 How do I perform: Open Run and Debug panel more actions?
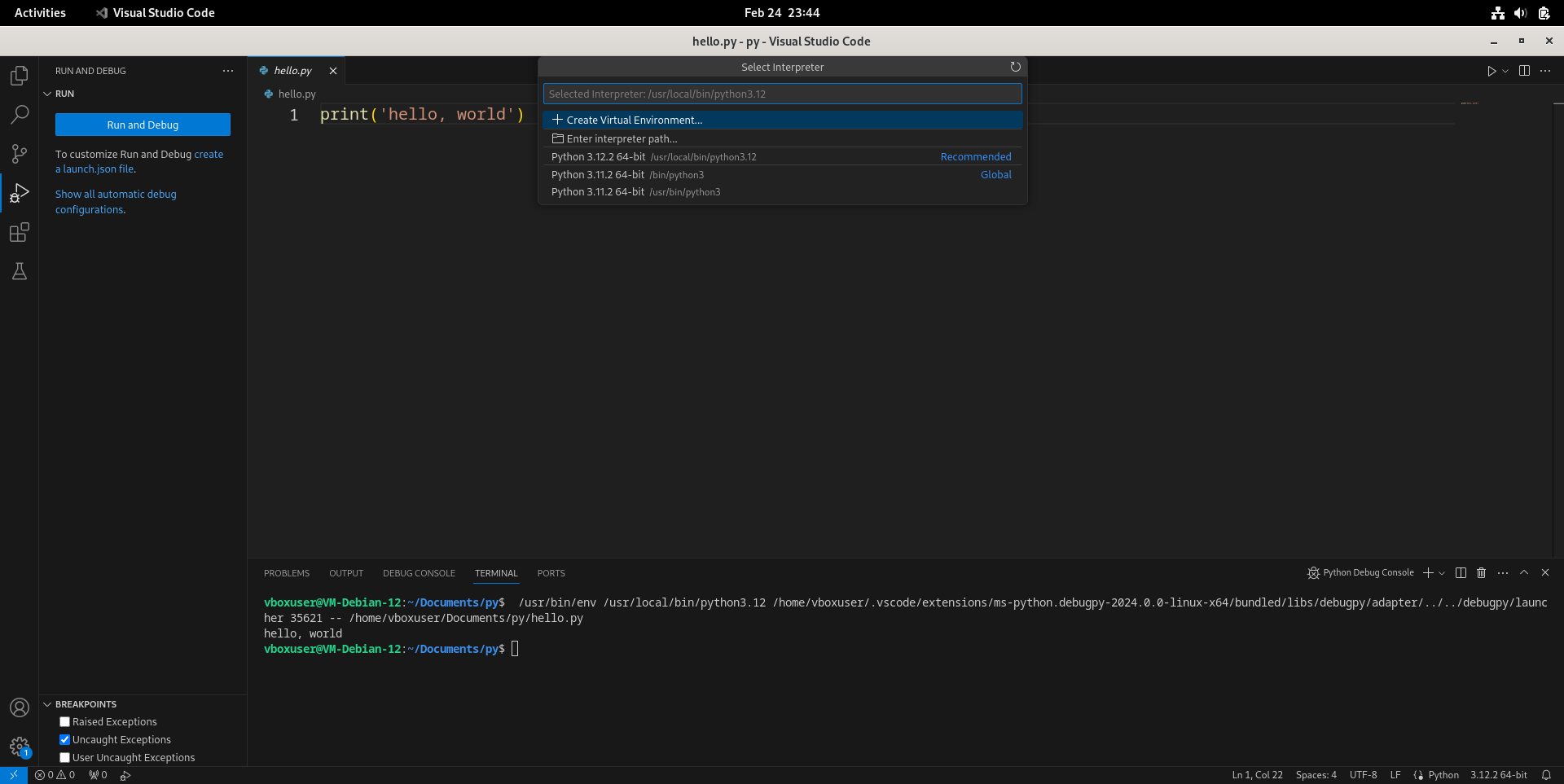click(228, 71)
